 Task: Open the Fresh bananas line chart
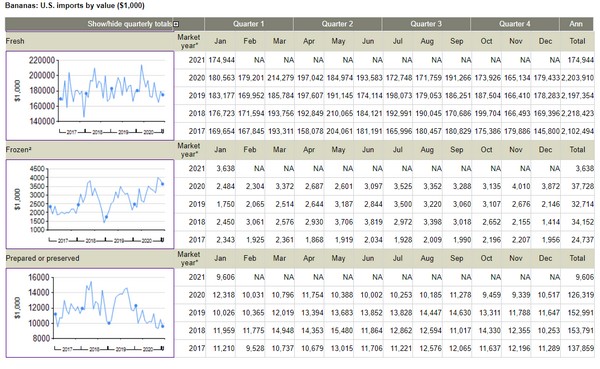pos(90,96)
